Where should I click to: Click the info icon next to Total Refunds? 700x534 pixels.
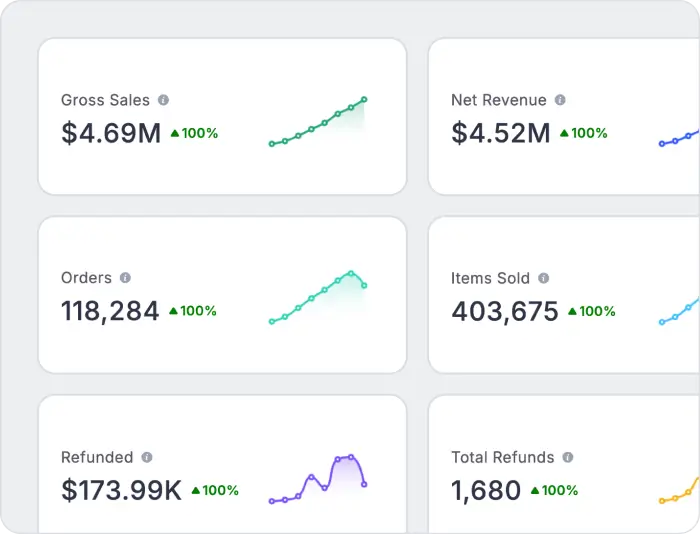coord(568,457)
